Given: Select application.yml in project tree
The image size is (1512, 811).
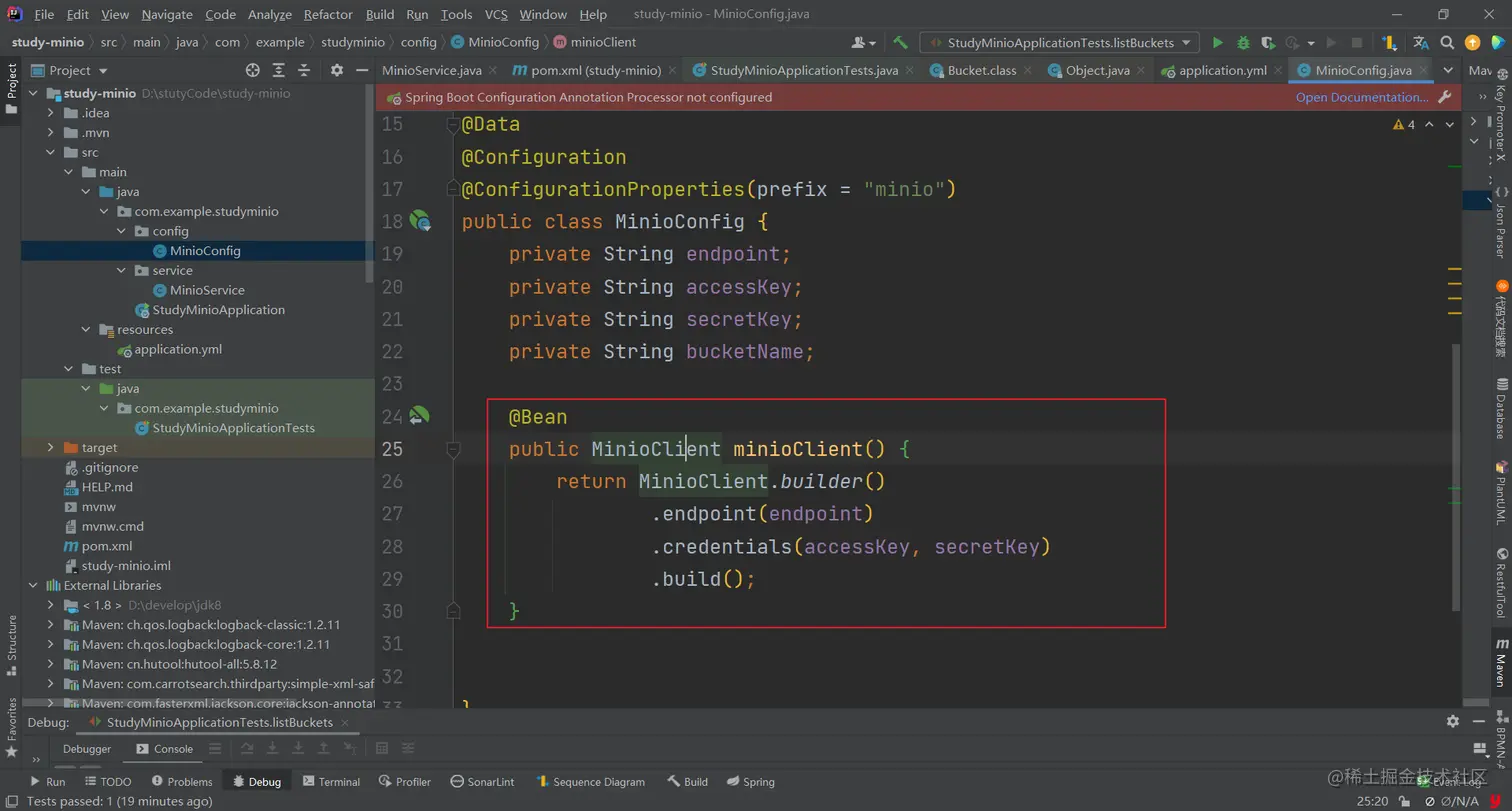Looking at the screenshot, I should [178, 350].
